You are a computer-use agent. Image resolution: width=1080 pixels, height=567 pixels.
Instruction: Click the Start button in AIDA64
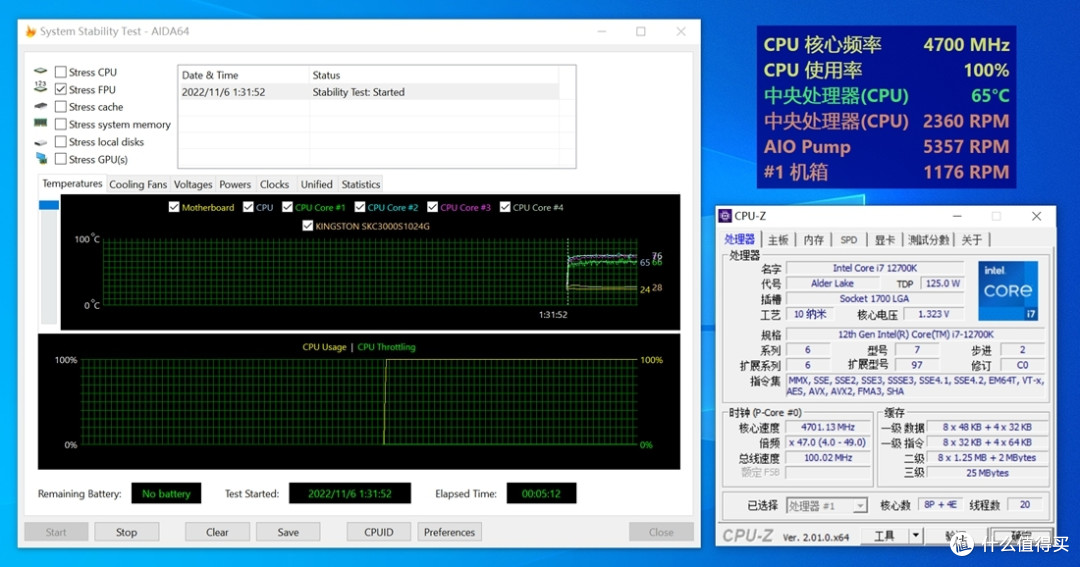[56, 532]
